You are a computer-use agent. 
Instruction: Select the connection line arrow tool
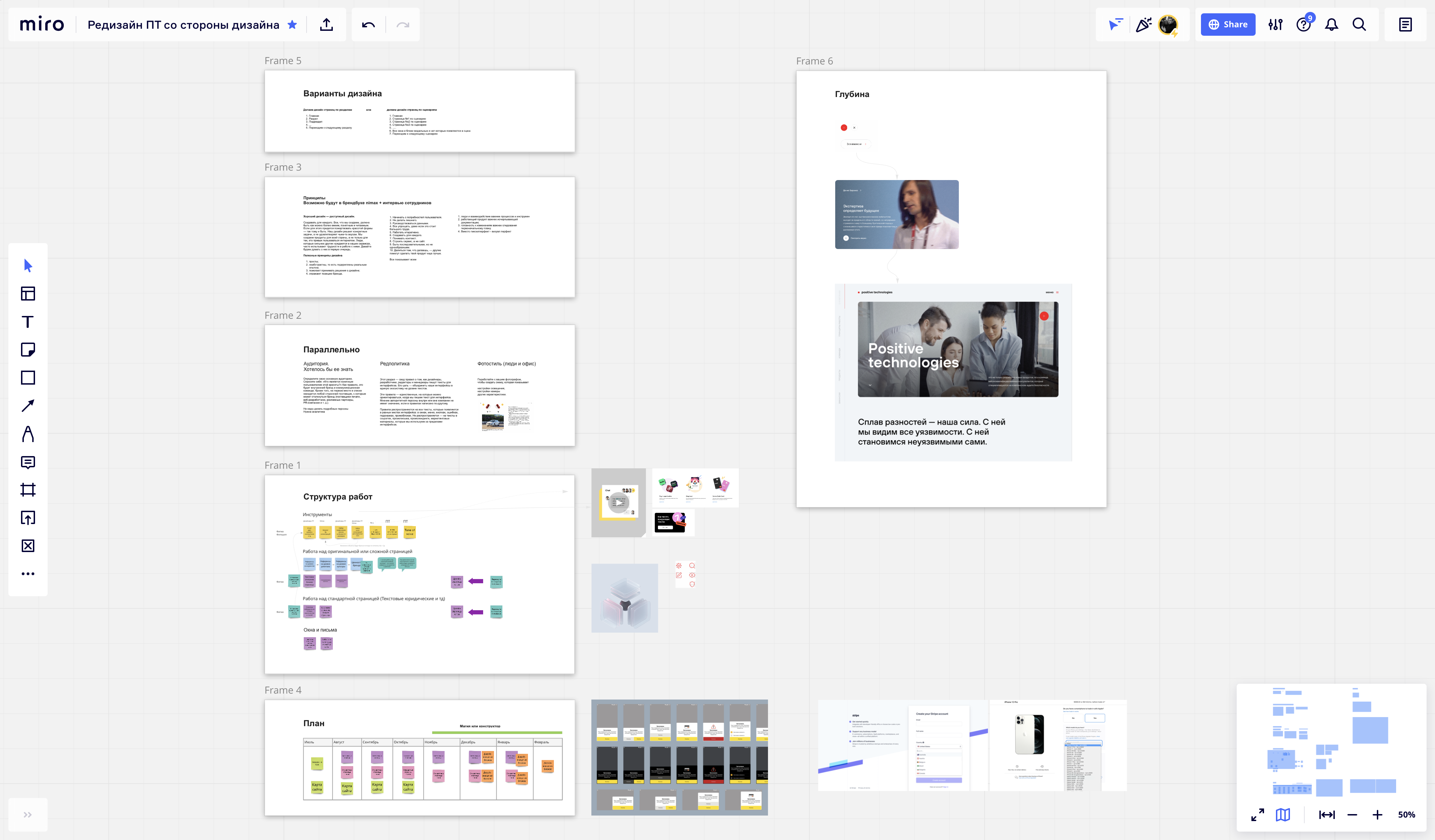click(28, 406)
